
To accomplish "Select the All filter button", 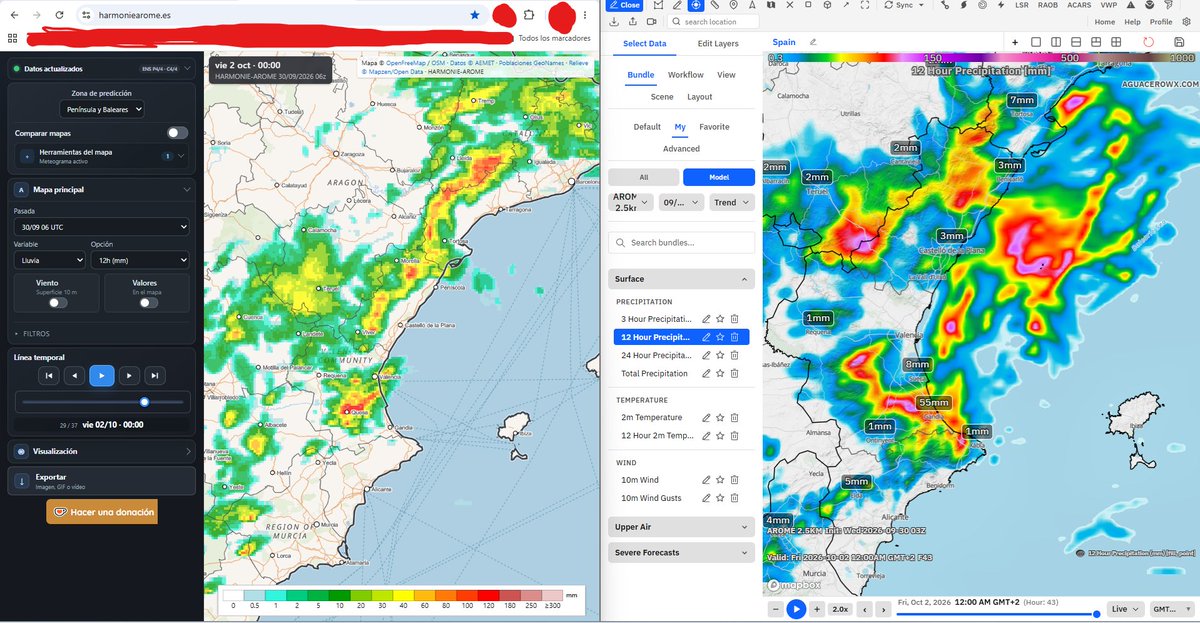I will tap(644, 177).
